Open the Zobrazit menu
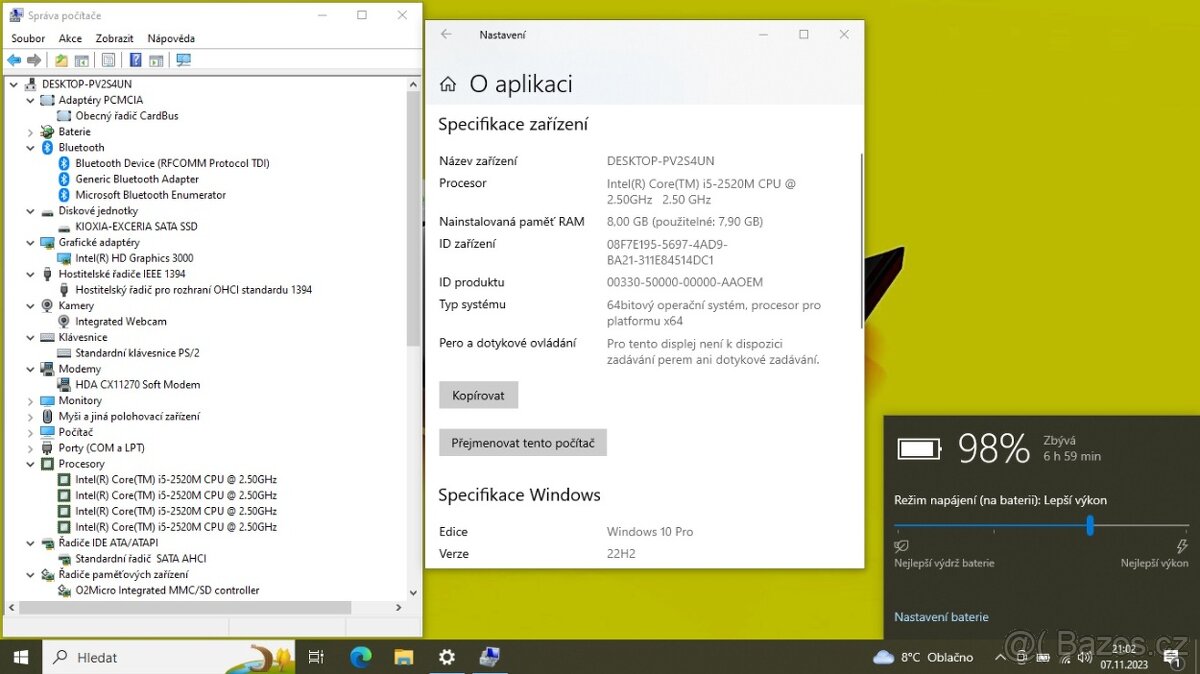The image size is (1200, 674). click(x=114, y=38)
